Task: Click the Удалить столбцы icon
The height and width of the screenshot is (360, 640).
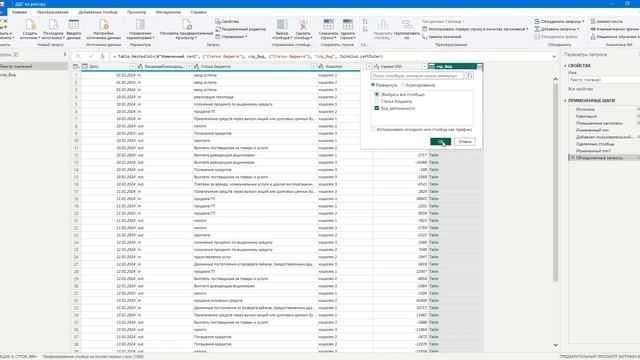Action: point(303,24)
